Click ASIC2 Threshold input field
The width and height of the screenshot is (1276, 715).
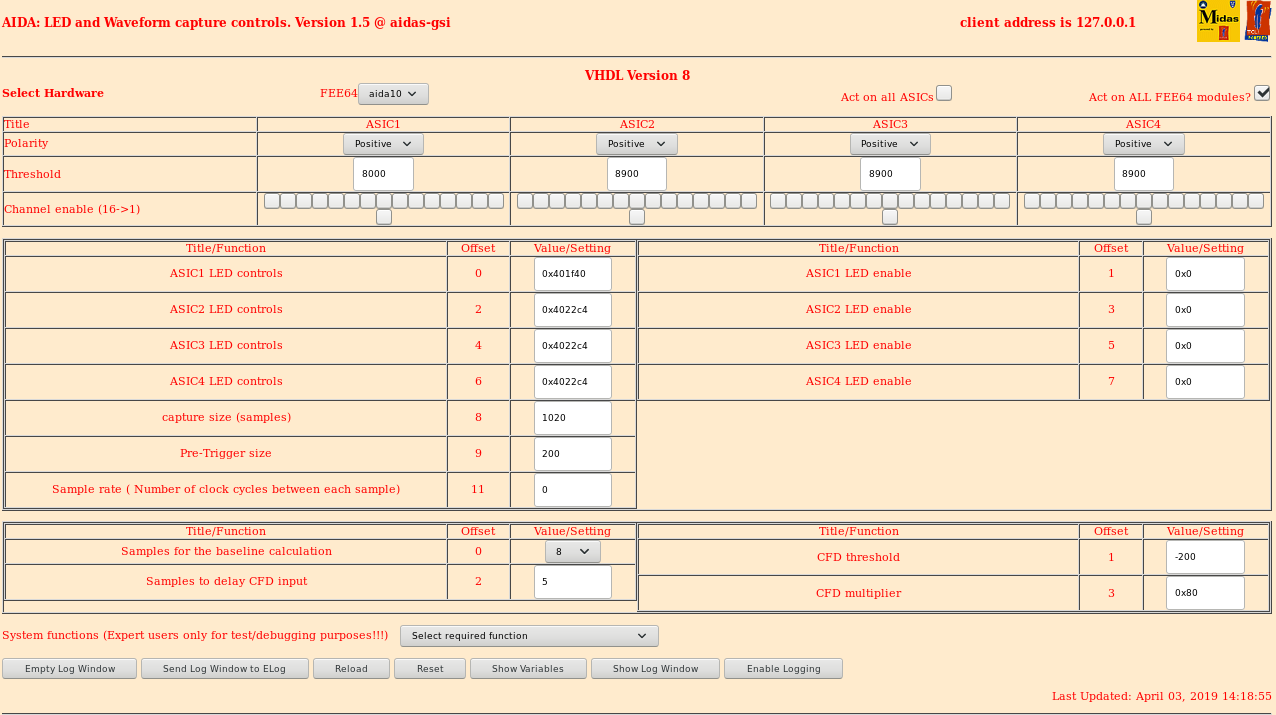[x=637, y=174]
